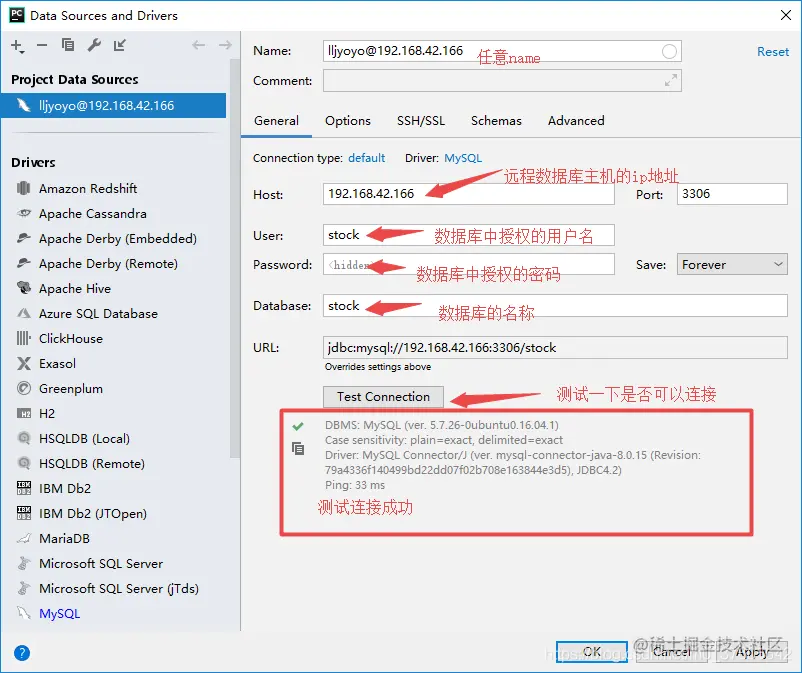This screenshot has height=673, width=802.
Task: Copy connection test result to clipboard
Action: point(298,448)
